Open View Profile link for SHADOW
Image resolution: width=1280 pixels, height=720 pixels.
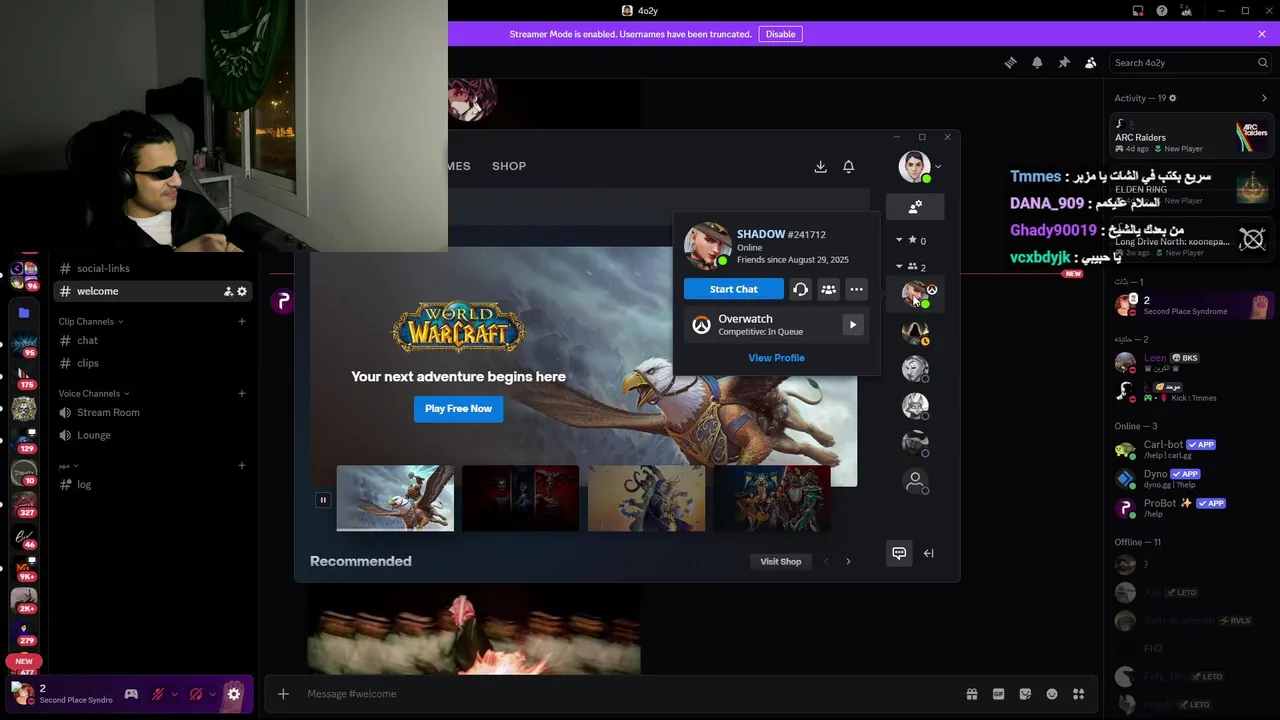pyautogui.click(x=776, y=357)
